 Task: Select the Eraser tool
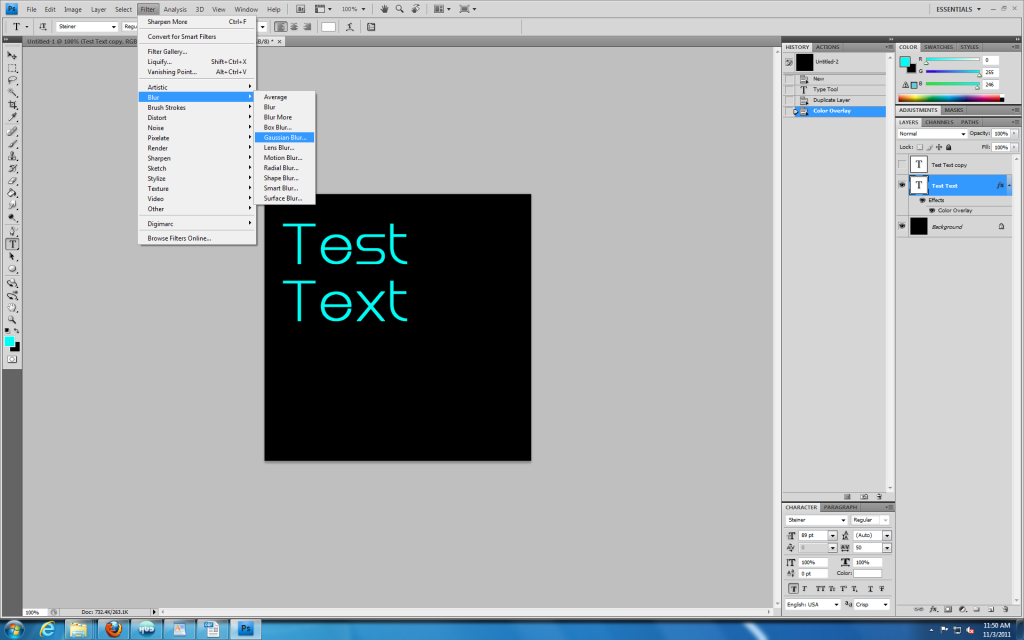pyautogui.click(x=12, y=181)
